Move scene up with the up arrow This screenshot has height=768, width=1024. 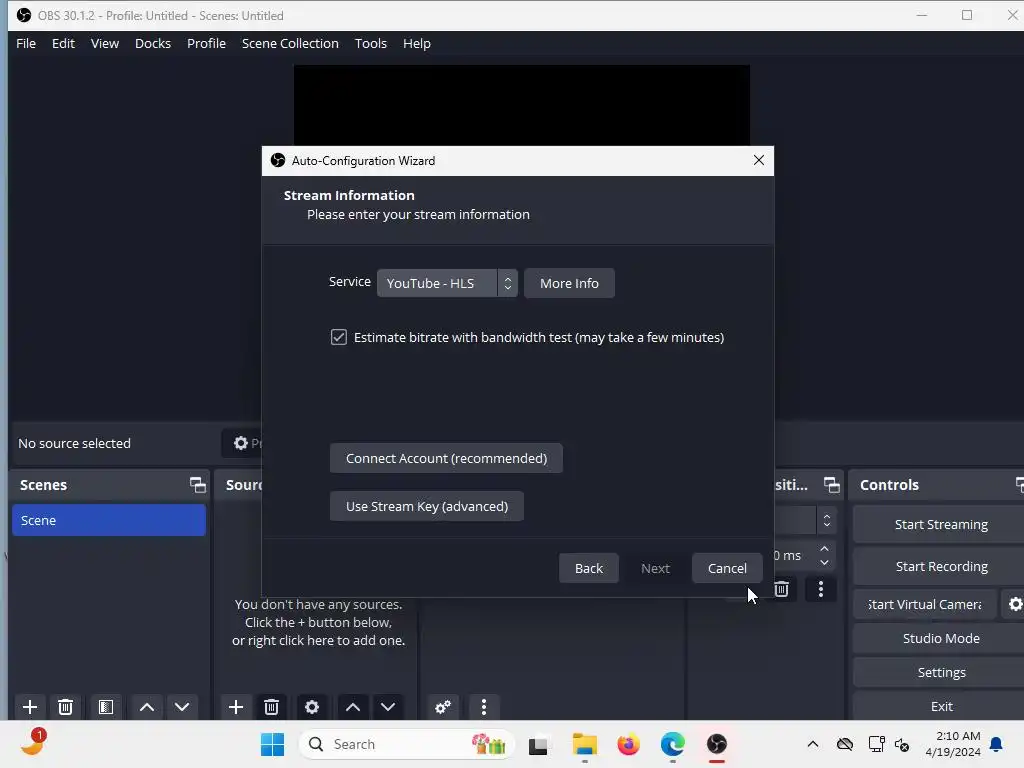tap(147, 707)
